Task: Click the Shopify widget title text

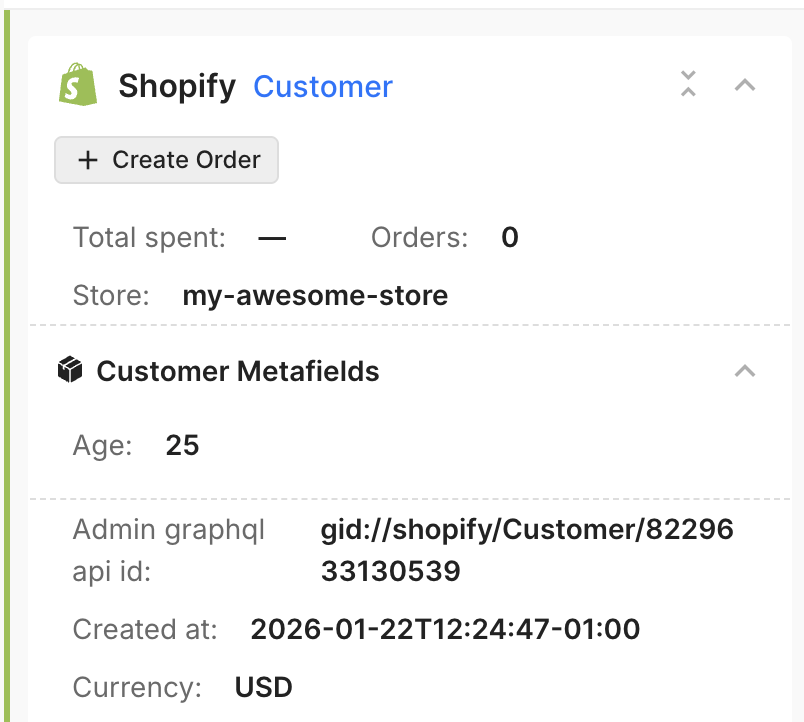Action: 177,87
